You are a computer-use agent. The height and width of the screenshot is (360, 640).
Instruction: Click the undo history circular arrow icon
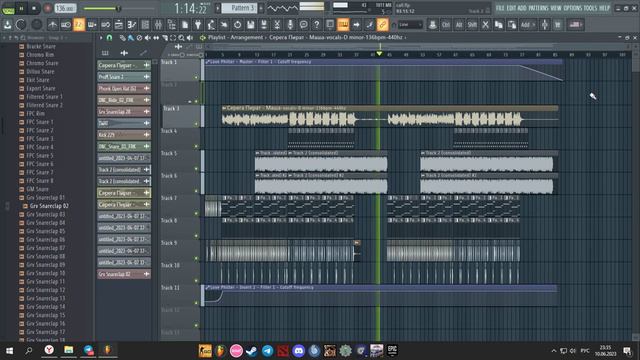click(237, 24)
